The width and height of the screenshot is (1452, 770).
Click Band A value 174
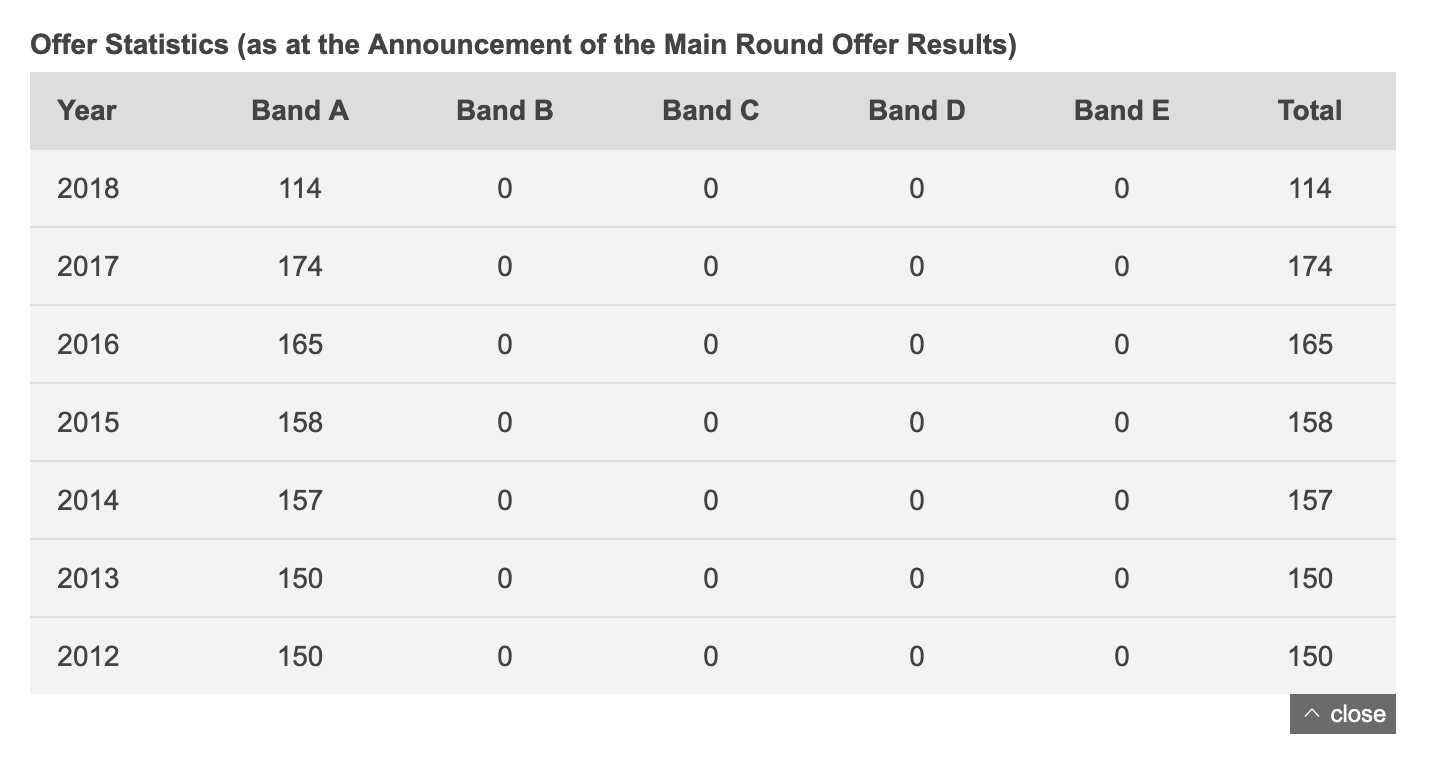click(x=300, y=266)
